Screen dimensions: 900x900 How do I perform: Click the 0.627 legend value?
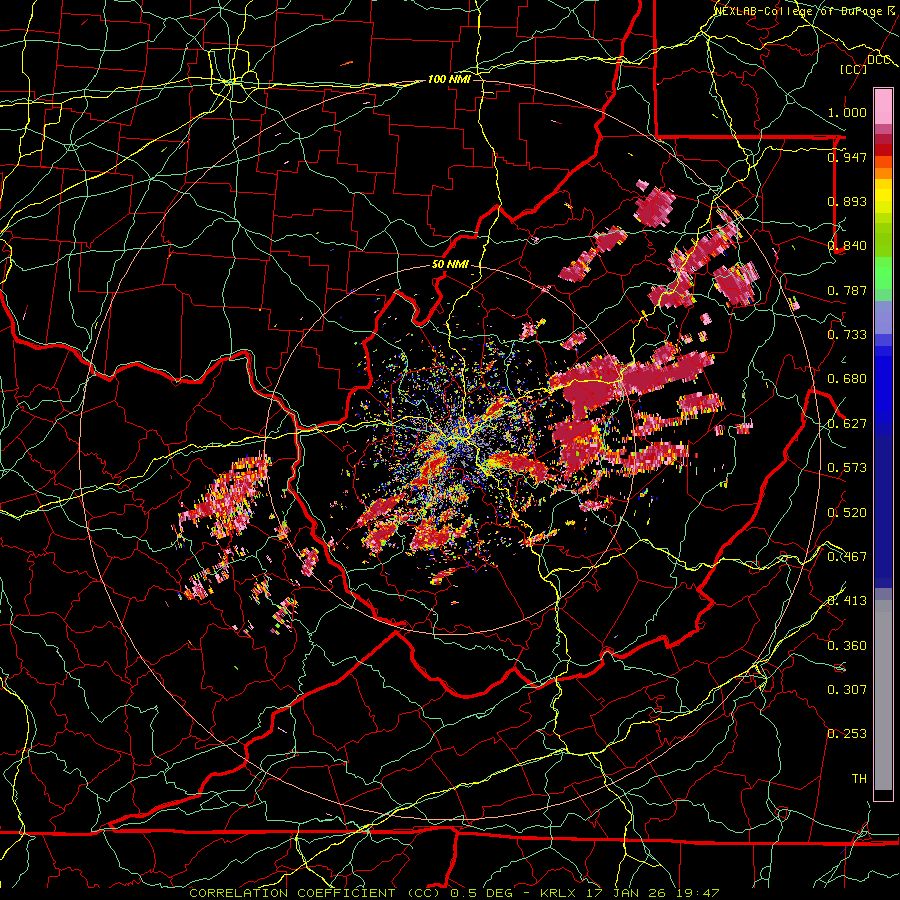click(x=847, y=424)
